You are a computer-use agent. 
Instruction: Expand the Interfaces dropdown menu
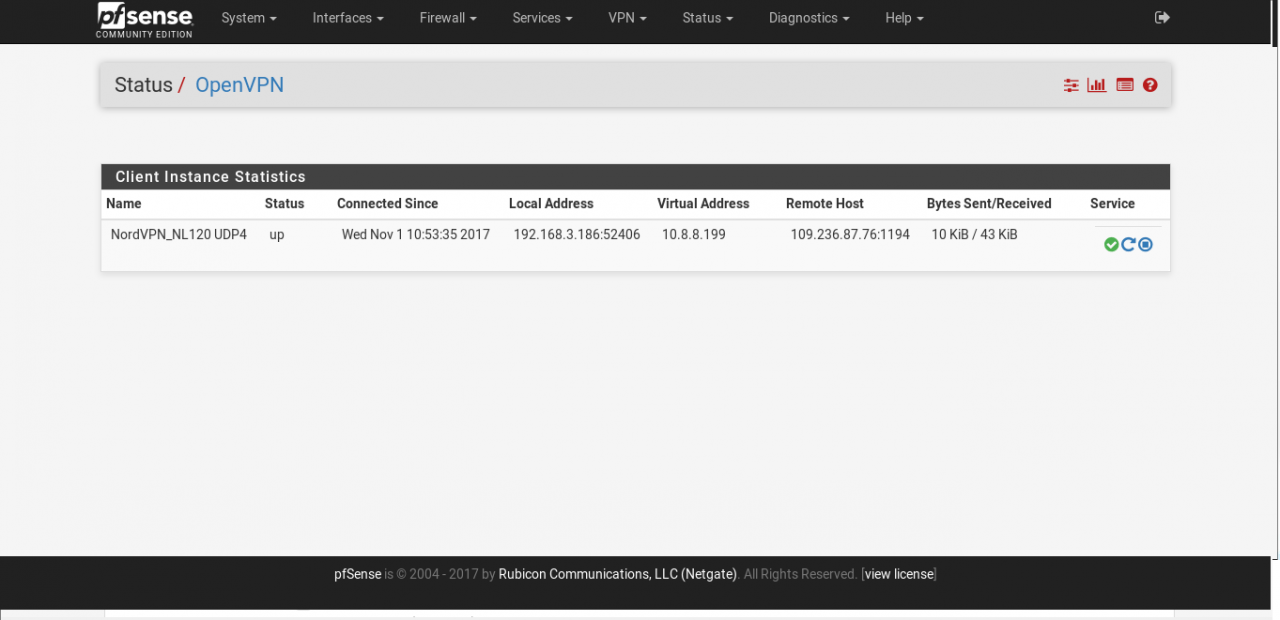pos(347,18)
